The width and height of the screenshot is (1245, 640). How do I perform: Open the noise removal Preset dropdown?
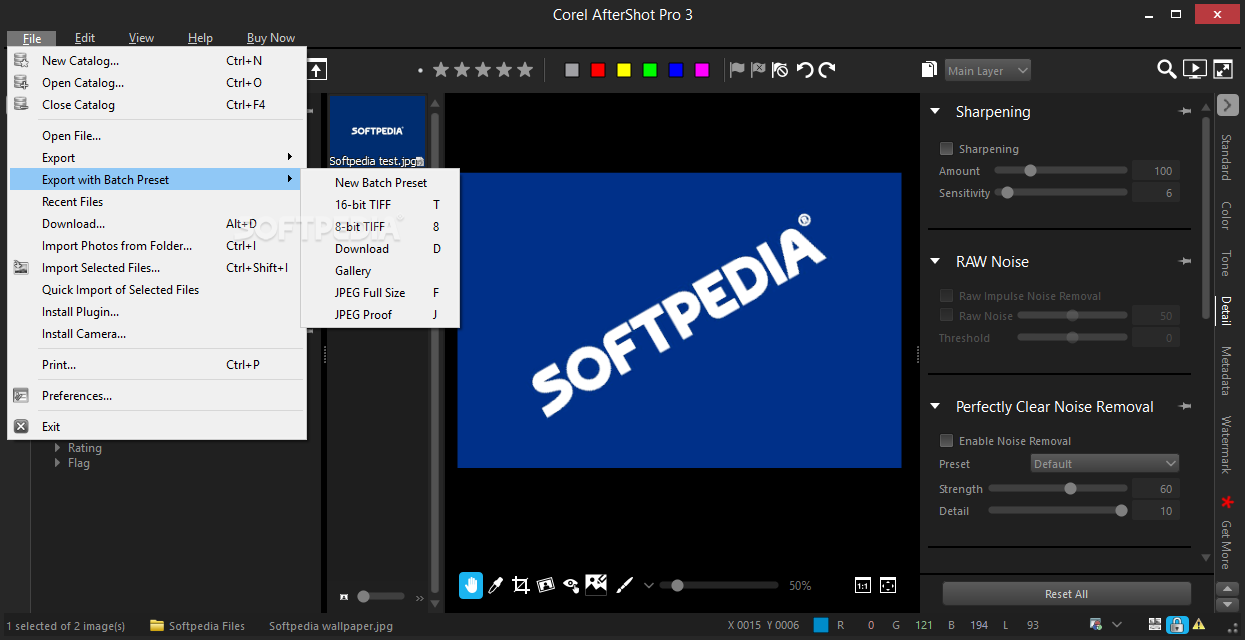click(1105, 463)
